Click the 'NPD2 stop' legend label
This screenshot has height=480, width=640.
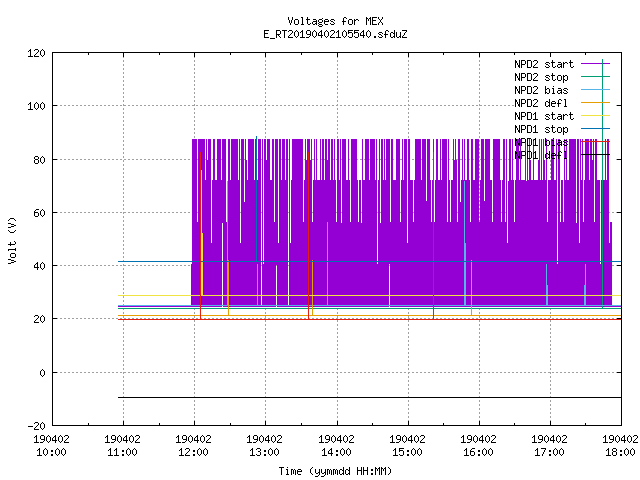[541, 77]
